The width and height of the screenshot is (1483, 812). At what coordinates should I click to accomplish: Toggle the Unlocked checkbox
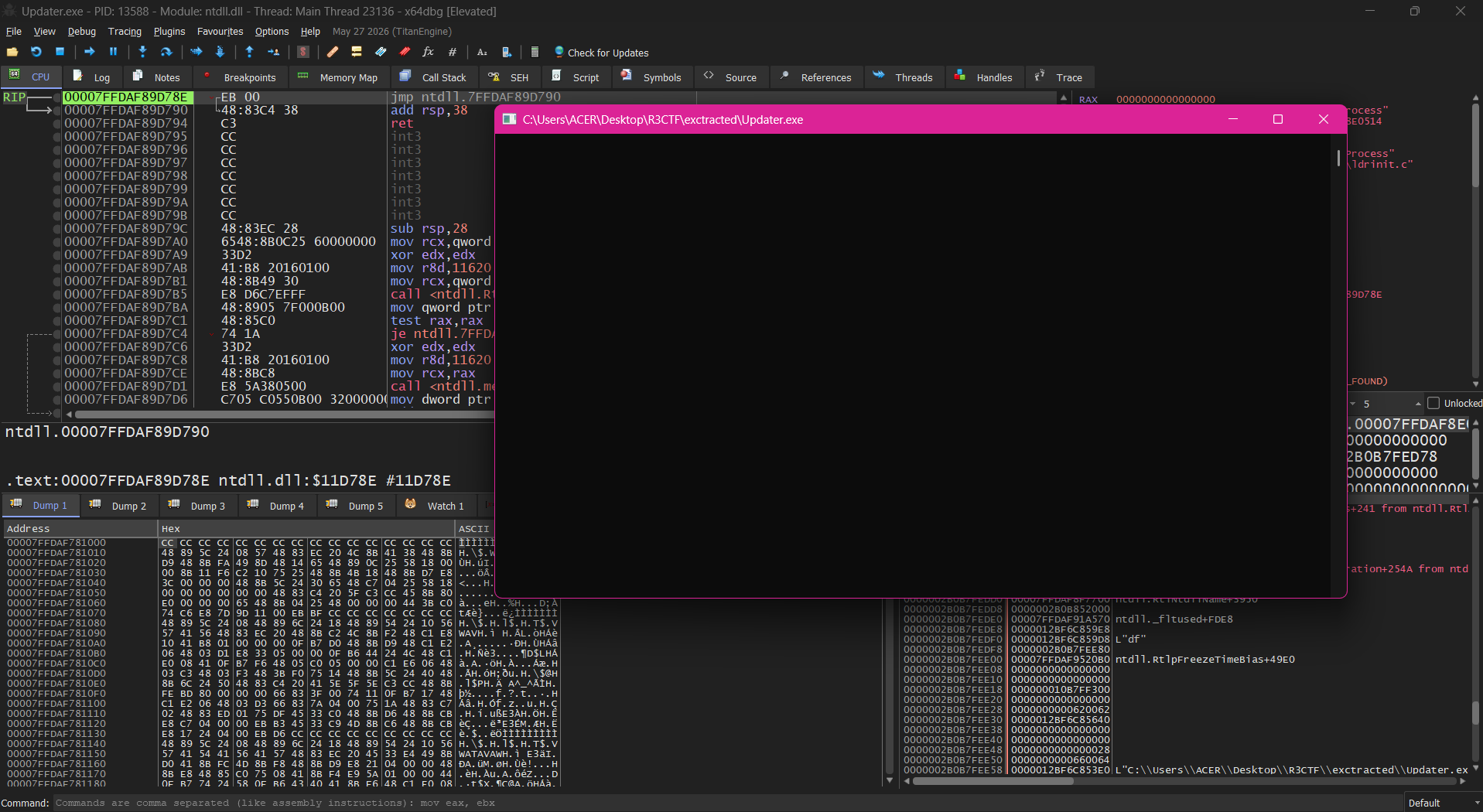[x=1433, y=403]
